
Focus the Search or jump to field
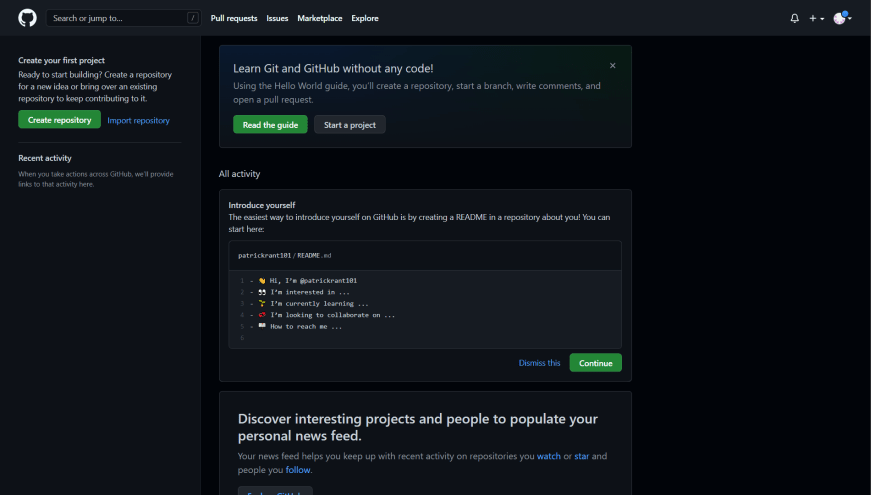[x=123, y=18]
